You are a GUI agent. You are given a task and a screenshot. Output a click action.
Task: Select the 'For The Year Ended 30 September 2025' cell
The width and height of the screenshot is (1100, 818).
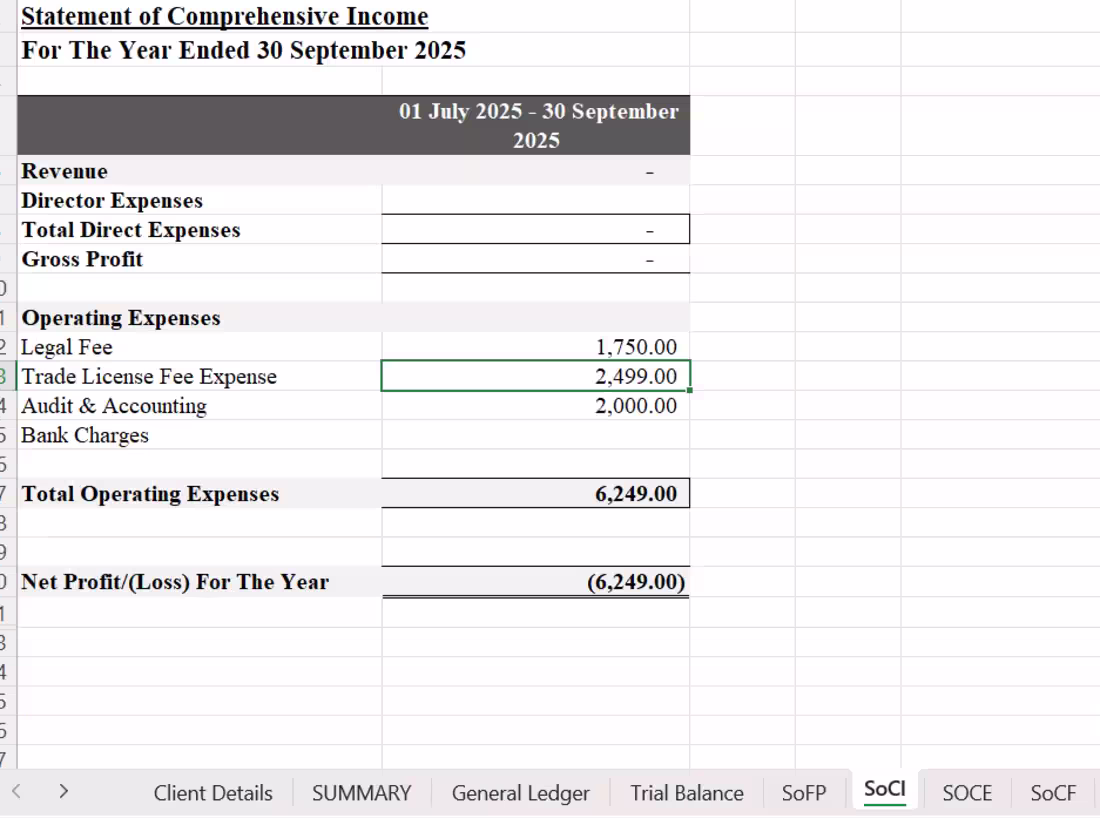click(243, 51)
